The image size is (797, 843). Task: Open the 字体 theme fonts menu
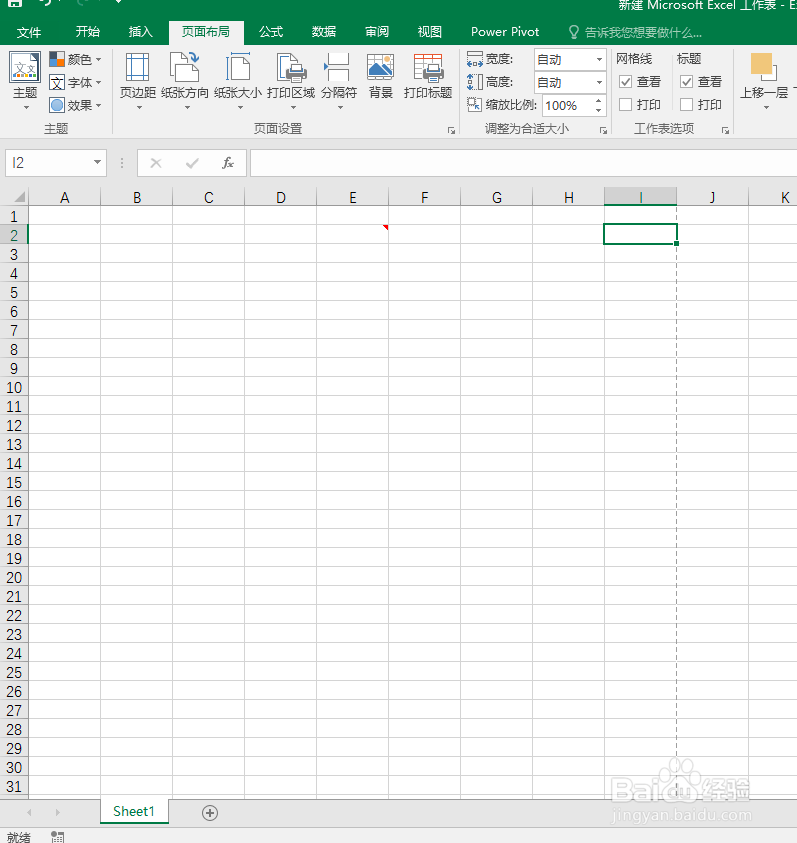pyautogui.click(x=75, y=82)
